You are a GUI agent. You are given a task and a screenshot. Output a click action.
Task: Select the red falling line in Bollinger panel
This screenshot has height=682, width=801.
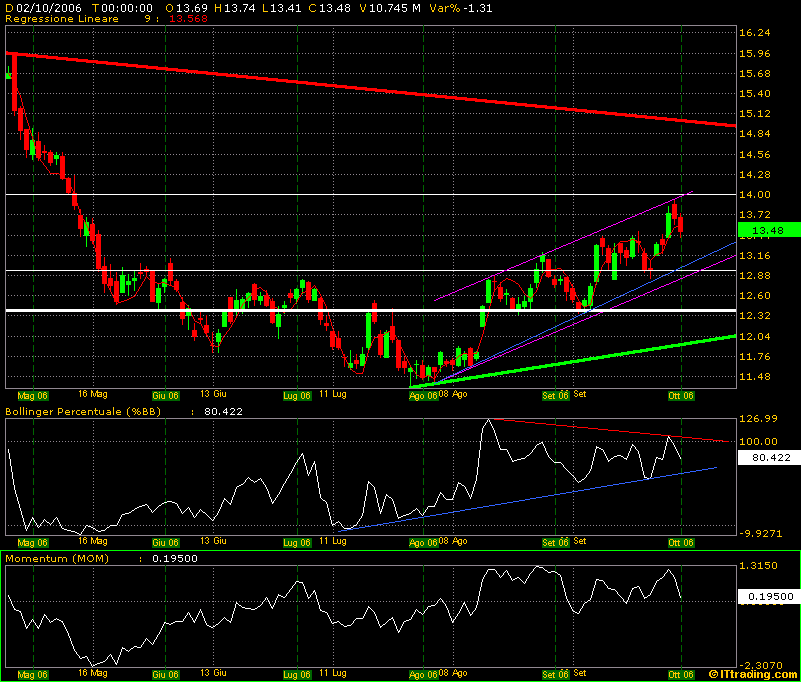pyautogui.click(x=600, y=430)
